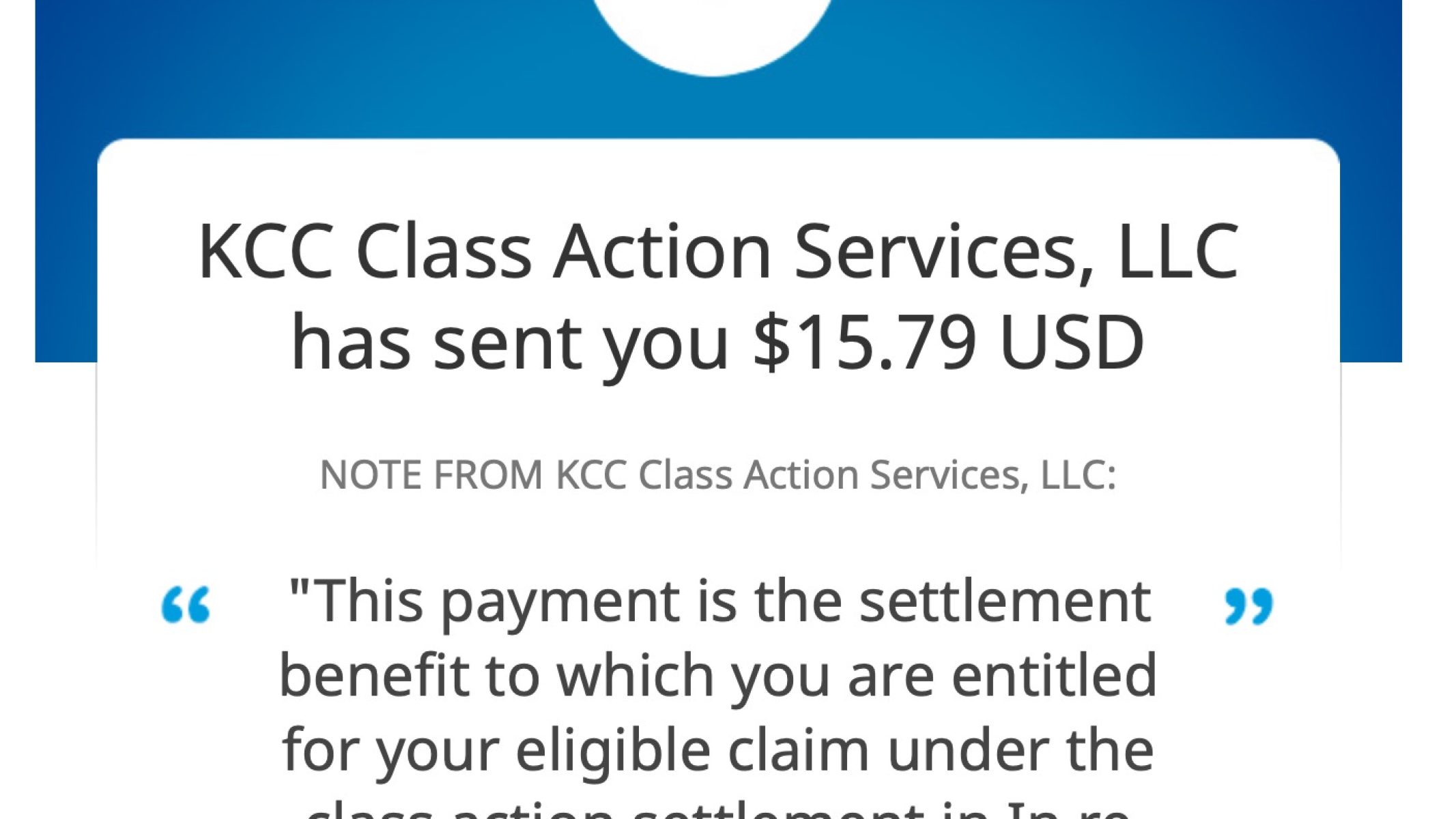Click the partially visible bottom line of the note
The image size is (1456, 819).
point(718,811)
